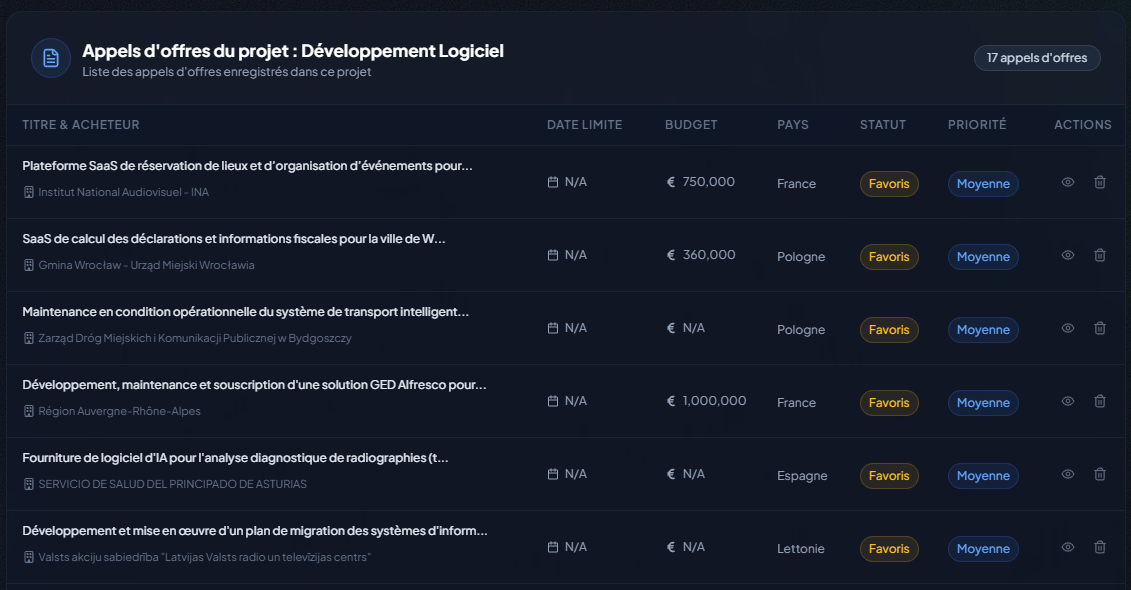Sort by the Budget column header
Viewport: 1131px width, 590px height.
[691, 125]
